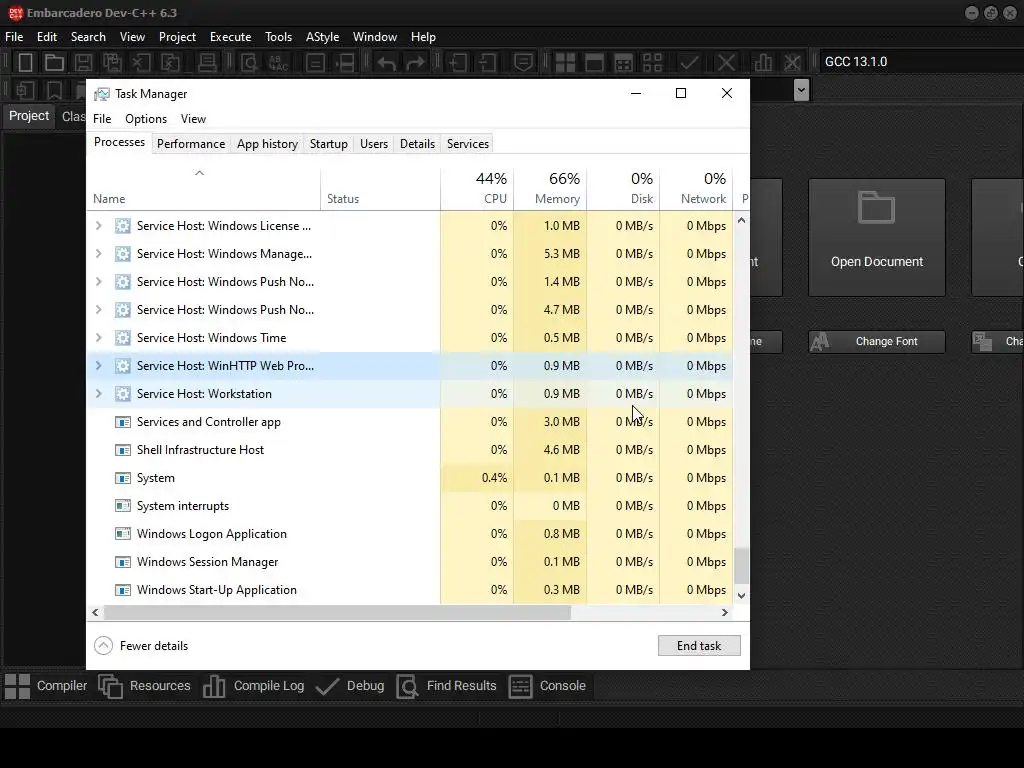Click the Find magnifier icon in Dev-C++ toolbar
The height and width of the screenshot is (768, 1024).
coord(249,63)
